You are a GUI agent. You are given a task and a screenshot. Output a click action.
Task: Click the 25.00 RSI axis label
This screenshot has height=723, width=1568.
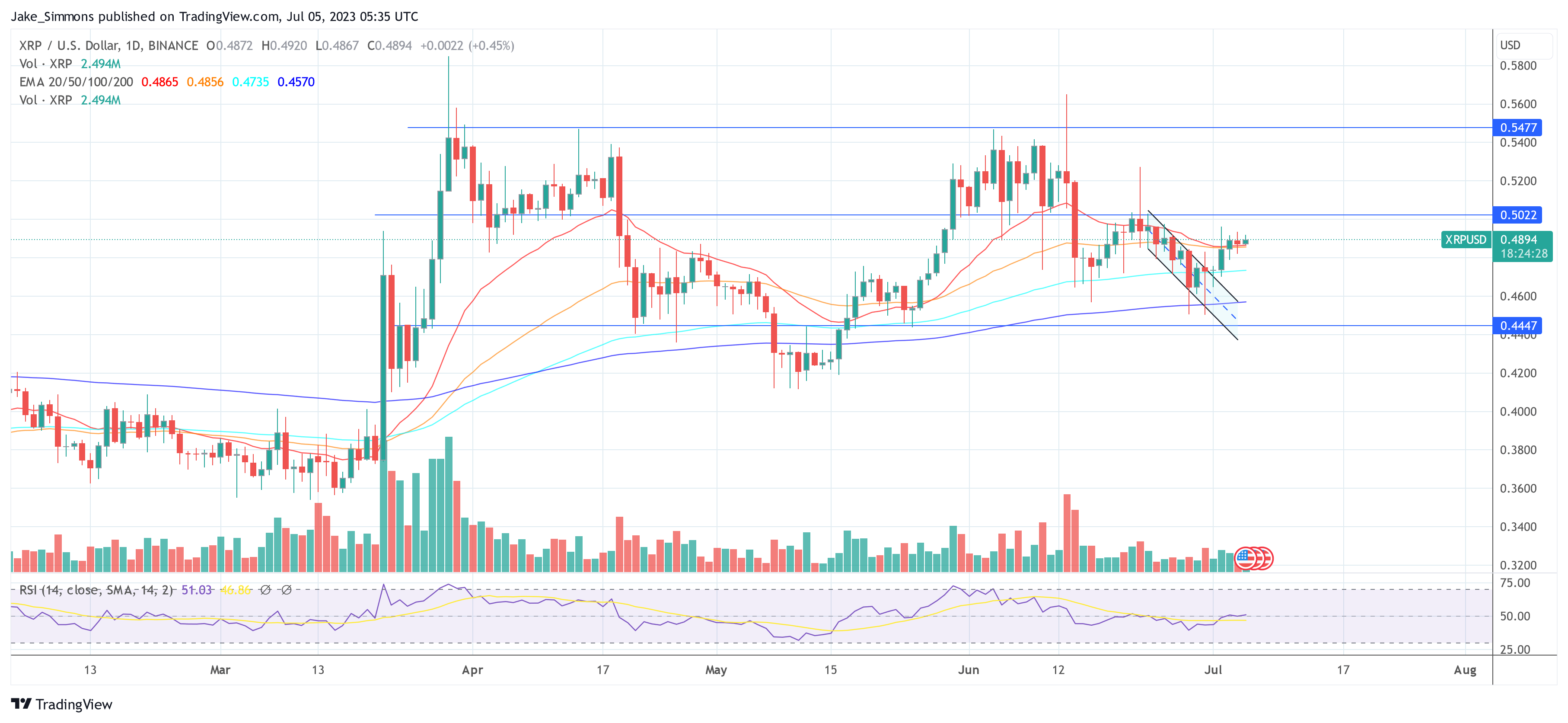(1515, 649)
